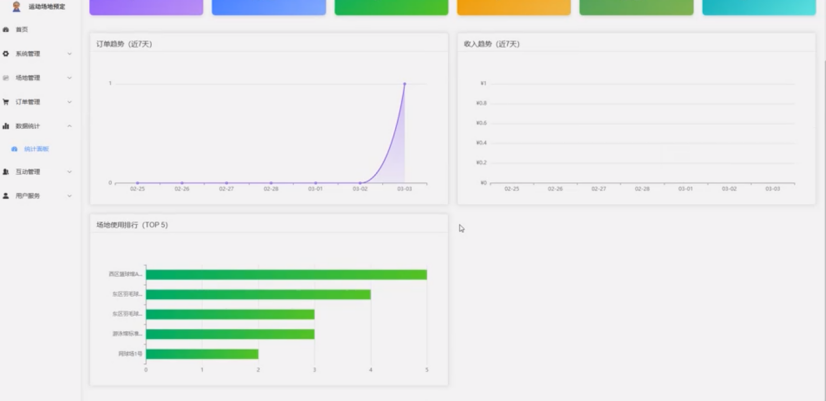Click the 网球场1号 bar in ranking chart
Image resolution: width=826 pixels, height=401 pixels.
pyautogui.click(x=202, y=354)
